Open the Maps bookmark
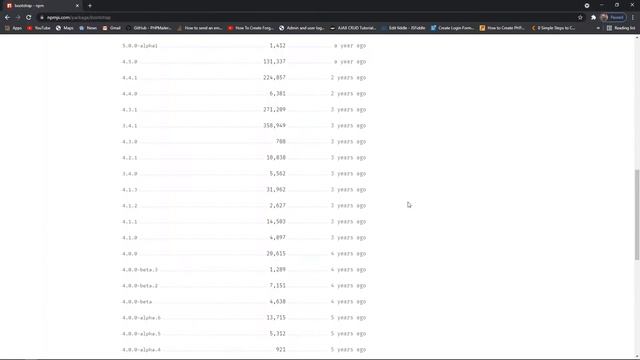This screenshot has height=360, width=640. [65, 28]
